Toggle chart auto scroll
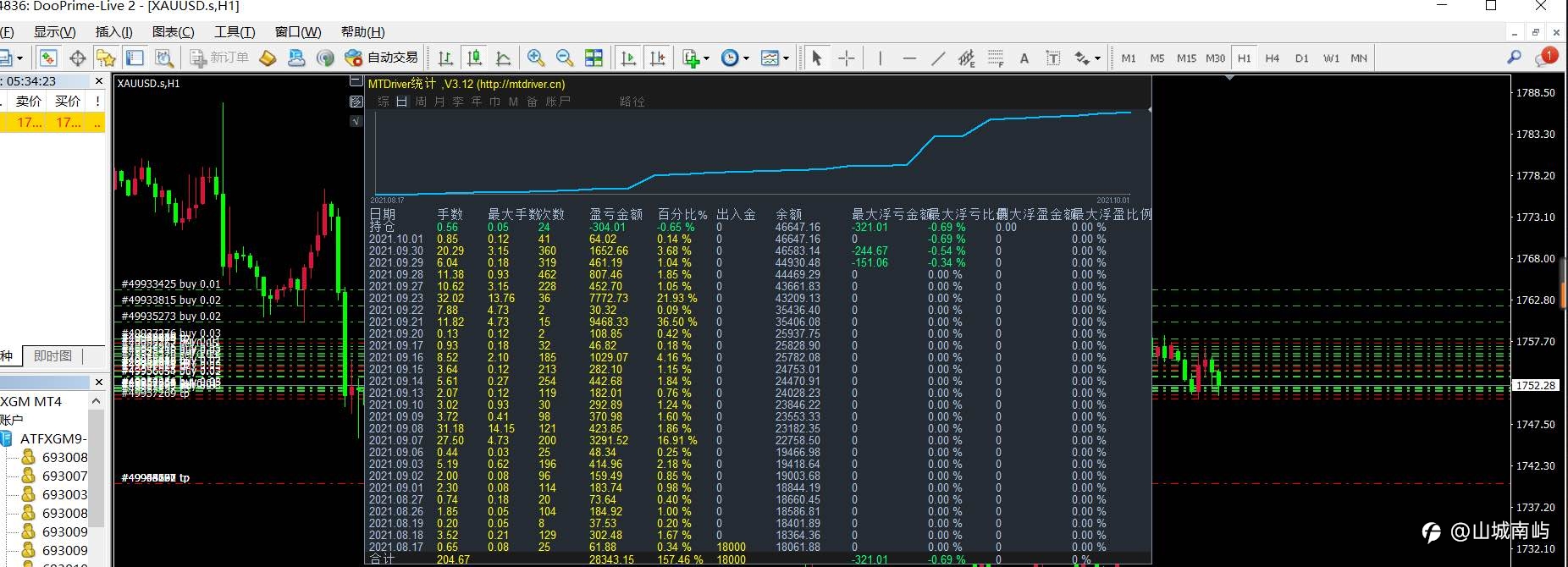The image size is (1568, 567). tap(628, 58)
